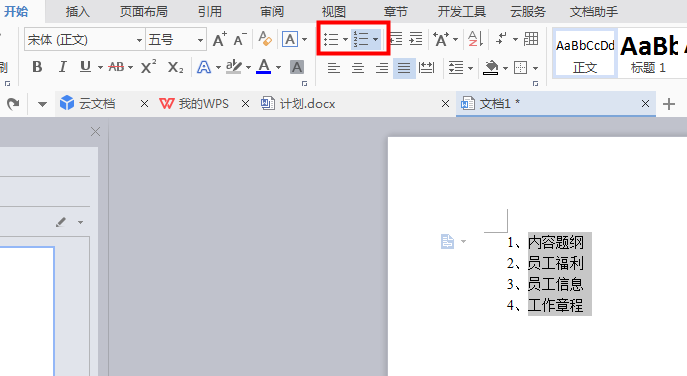Open 开发工具 ribbon tab
The image size is (687, 376).
click(x=462, y=12)
